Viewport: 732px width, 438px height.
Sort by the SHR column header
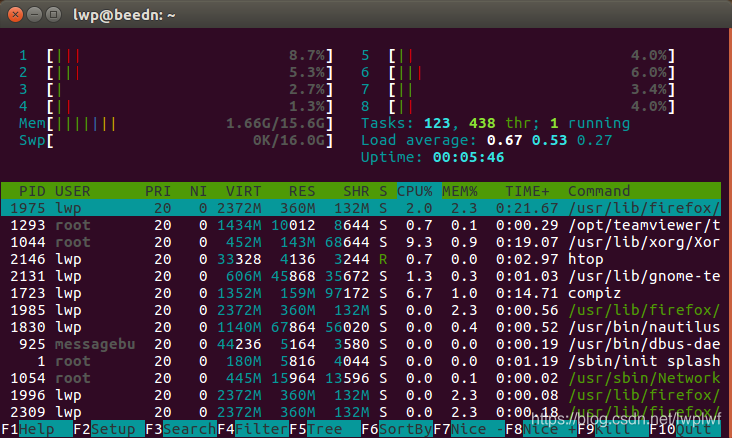coord(356,191)
